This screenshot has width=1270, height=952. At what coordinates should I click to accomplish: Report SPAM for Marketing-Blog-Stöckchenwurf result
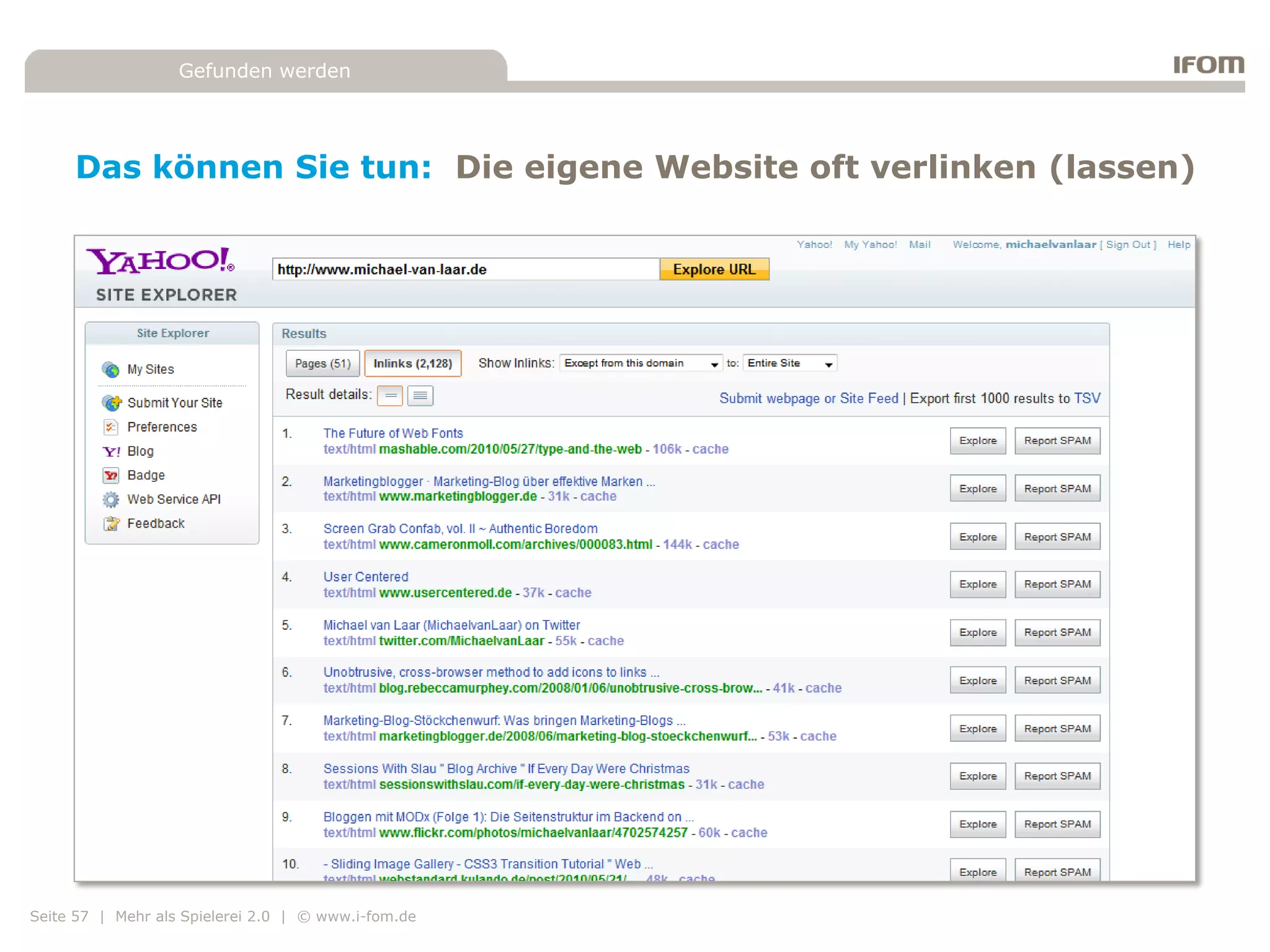pos(1057,729)
